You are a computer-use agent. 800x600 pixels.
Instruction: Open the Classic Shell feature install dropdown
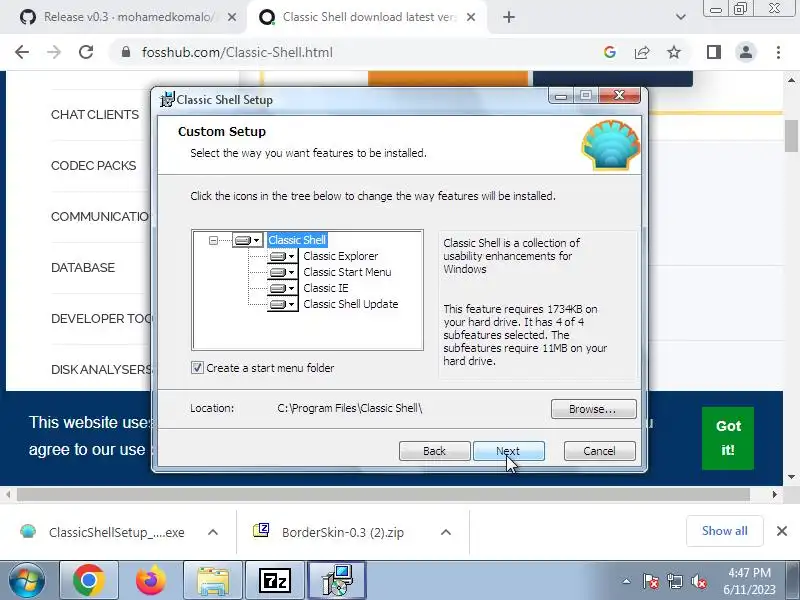tap(248, 240)
